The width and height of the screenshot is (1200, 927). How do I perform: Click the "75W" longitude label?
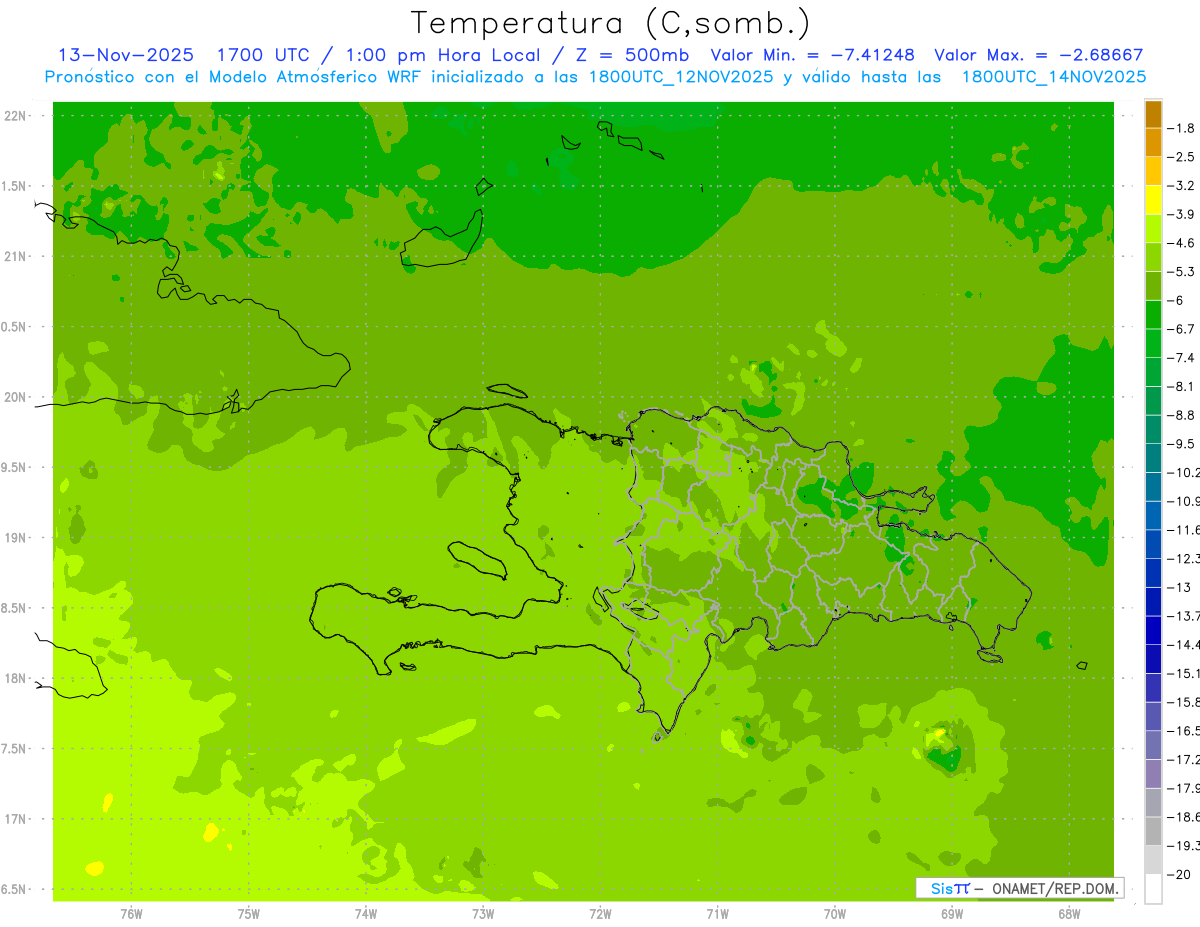tap(248, 914)
